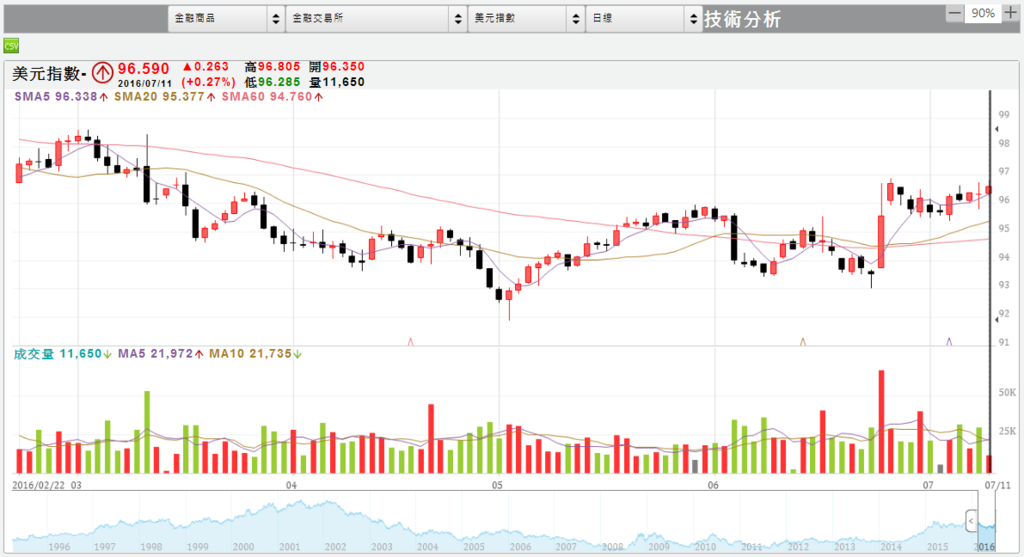
Task: Open the 金融商品 dropdown
Action: point(226,19)
